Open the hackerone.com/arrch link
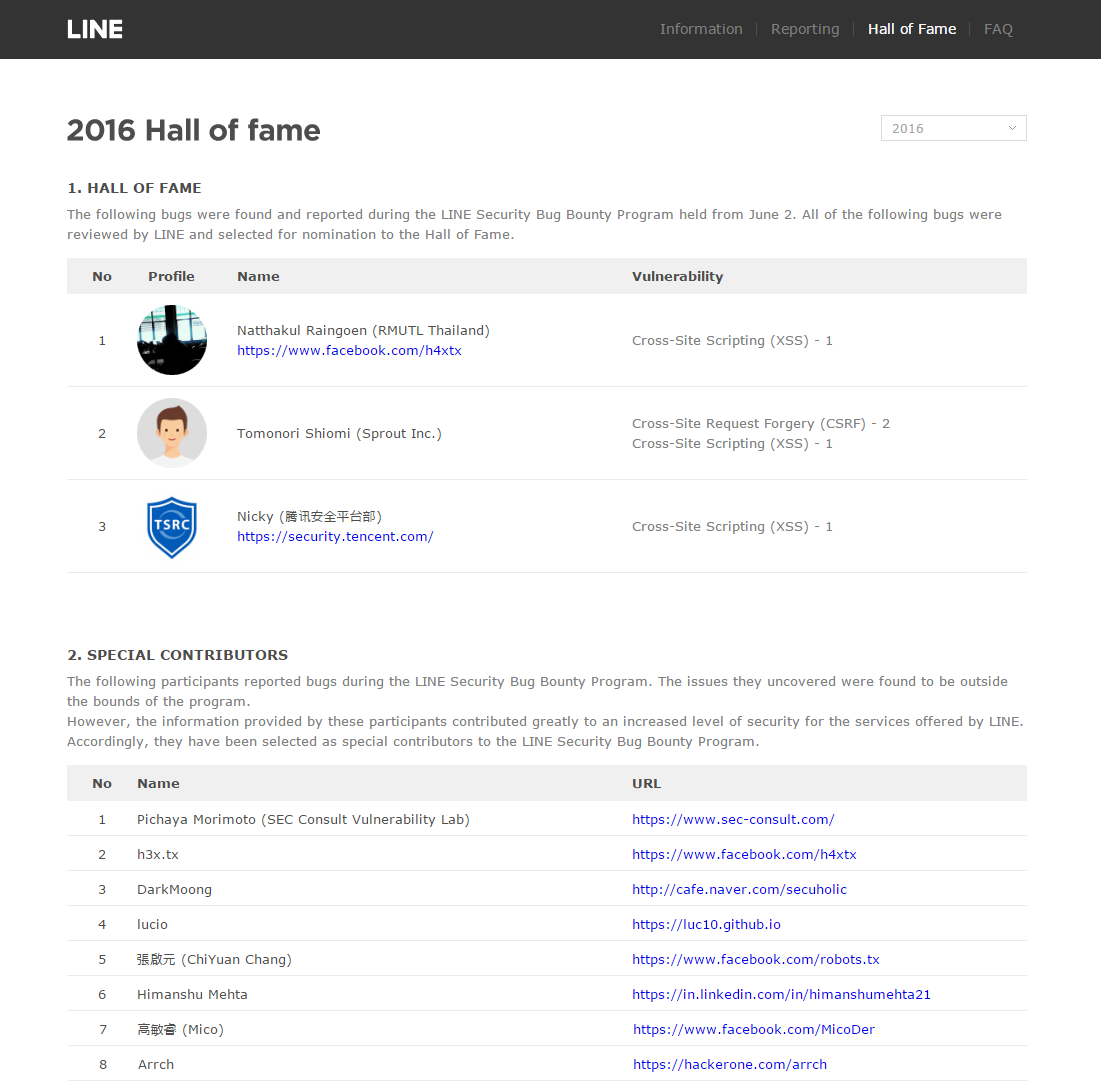 tap(730, 1064)
